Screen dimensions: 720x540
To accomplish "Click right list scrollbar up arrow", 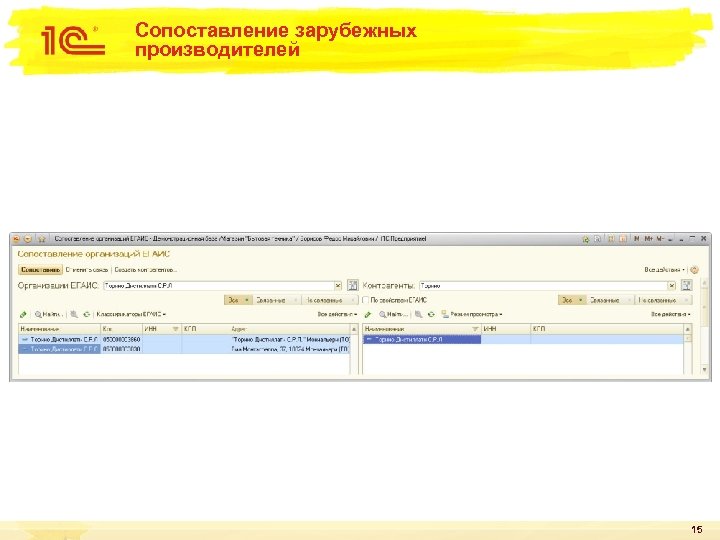I will click(687, 329).
